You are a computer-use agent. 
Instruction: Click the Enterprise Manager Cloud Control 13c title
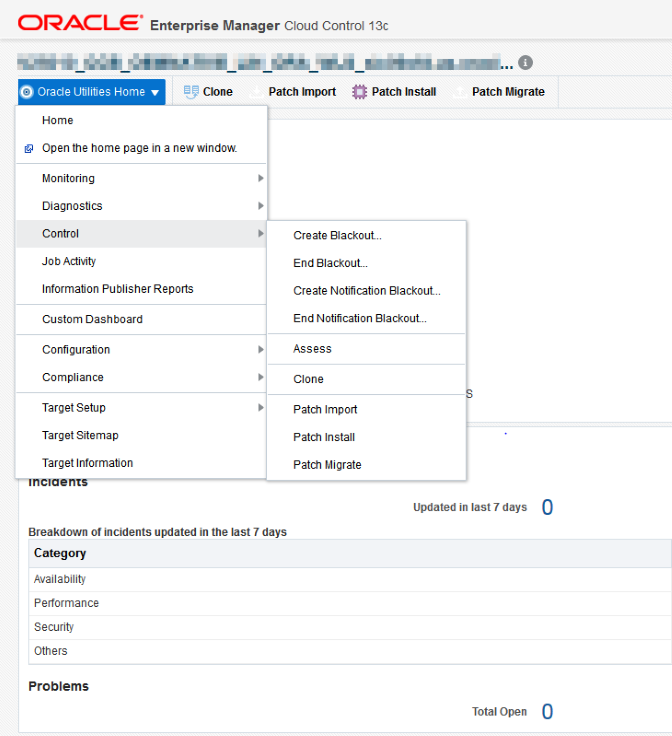tap(269, 26)
